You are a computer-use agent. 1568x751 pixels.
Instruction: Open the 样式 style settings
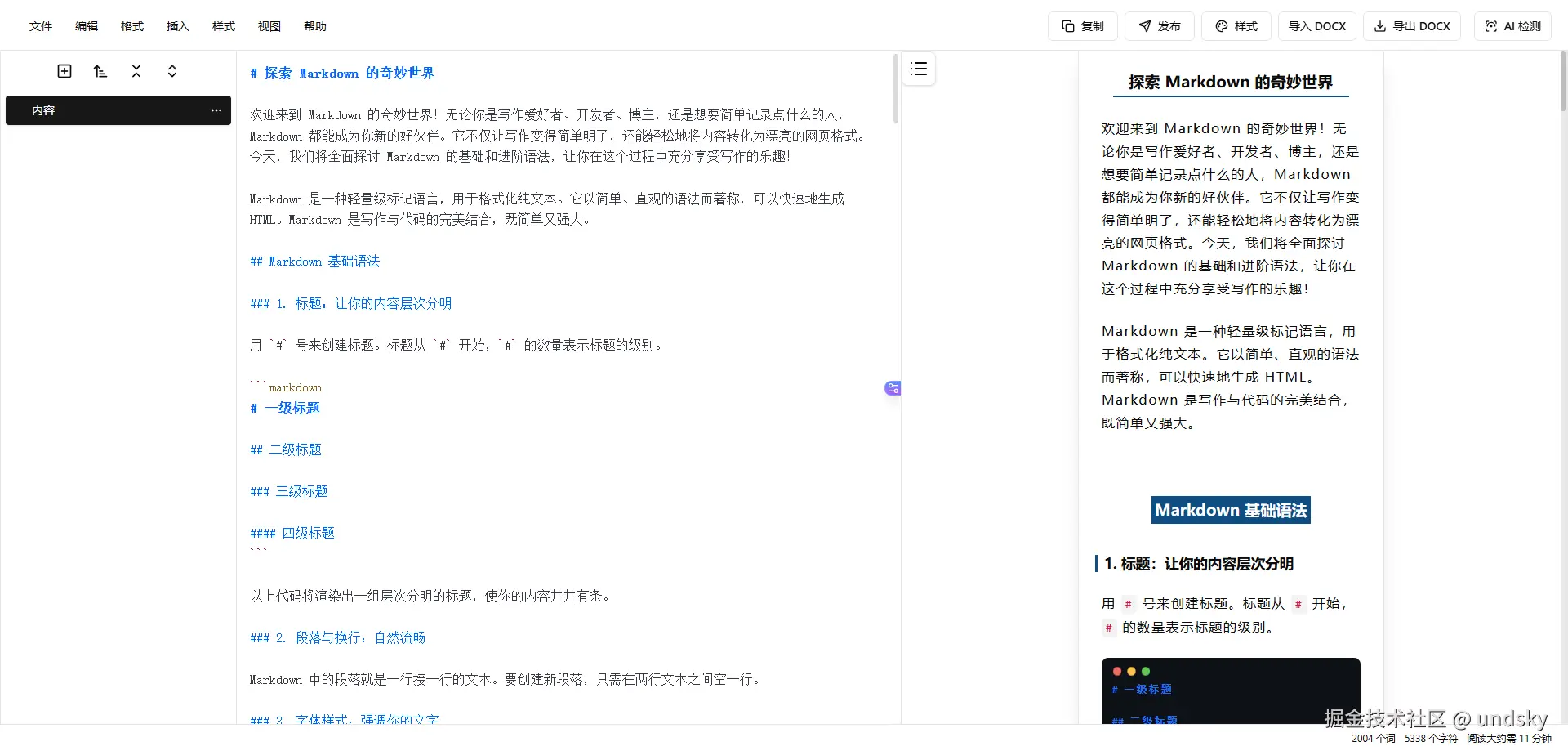1236,25
